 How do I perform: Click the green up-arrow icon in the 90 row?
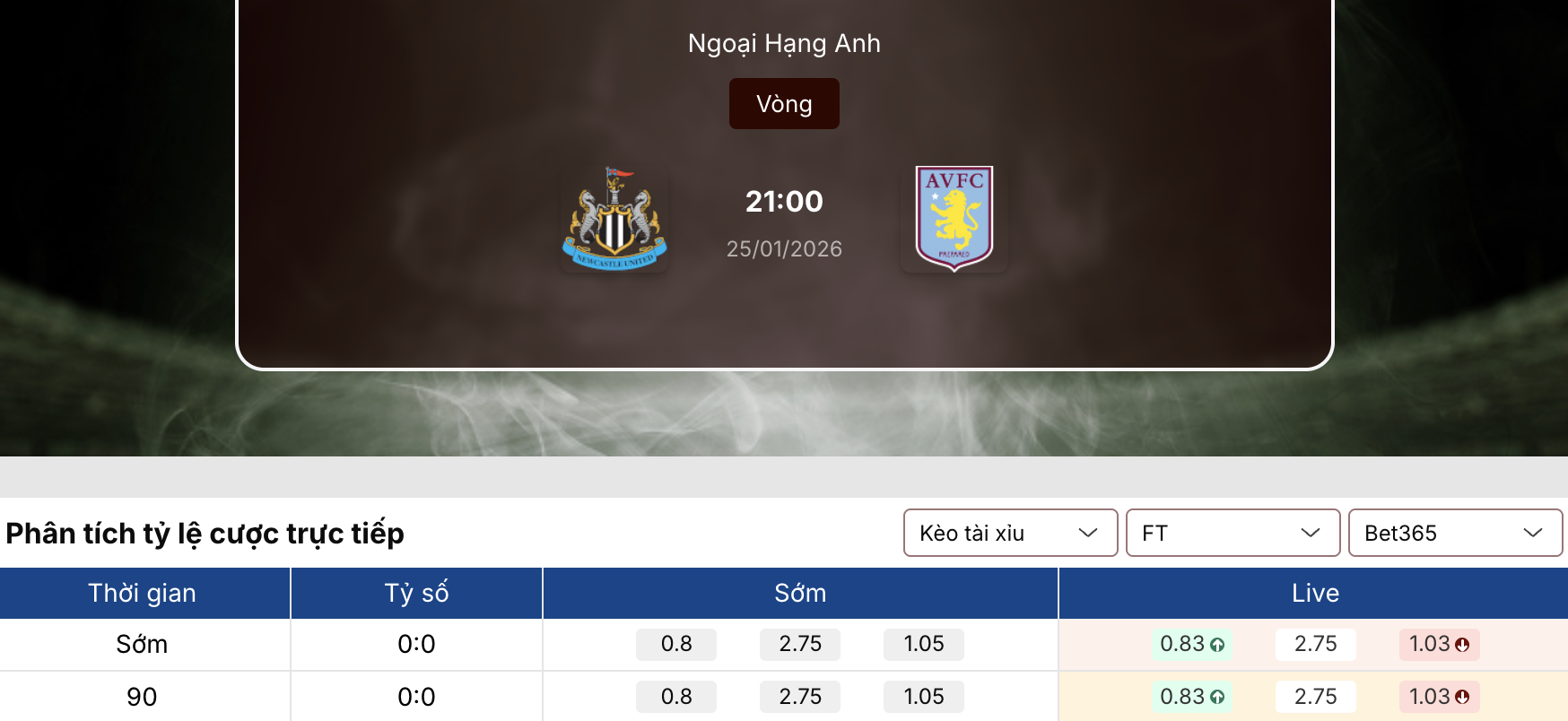coord(1217,697)
